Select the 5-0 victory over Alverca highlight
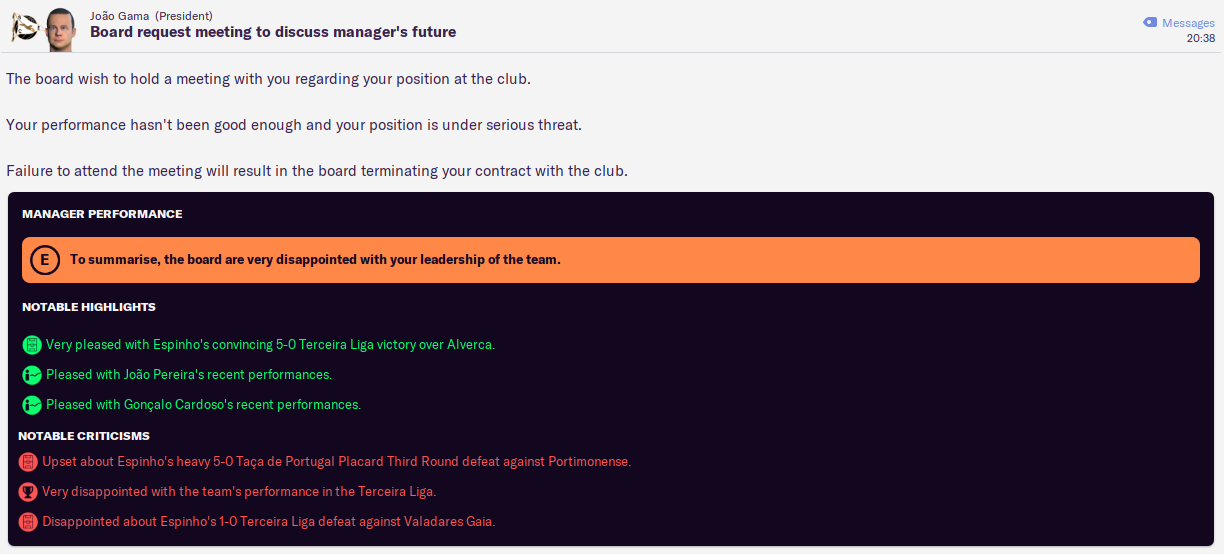The width and height of the screenshot is (1224, 554). (270, 345)
